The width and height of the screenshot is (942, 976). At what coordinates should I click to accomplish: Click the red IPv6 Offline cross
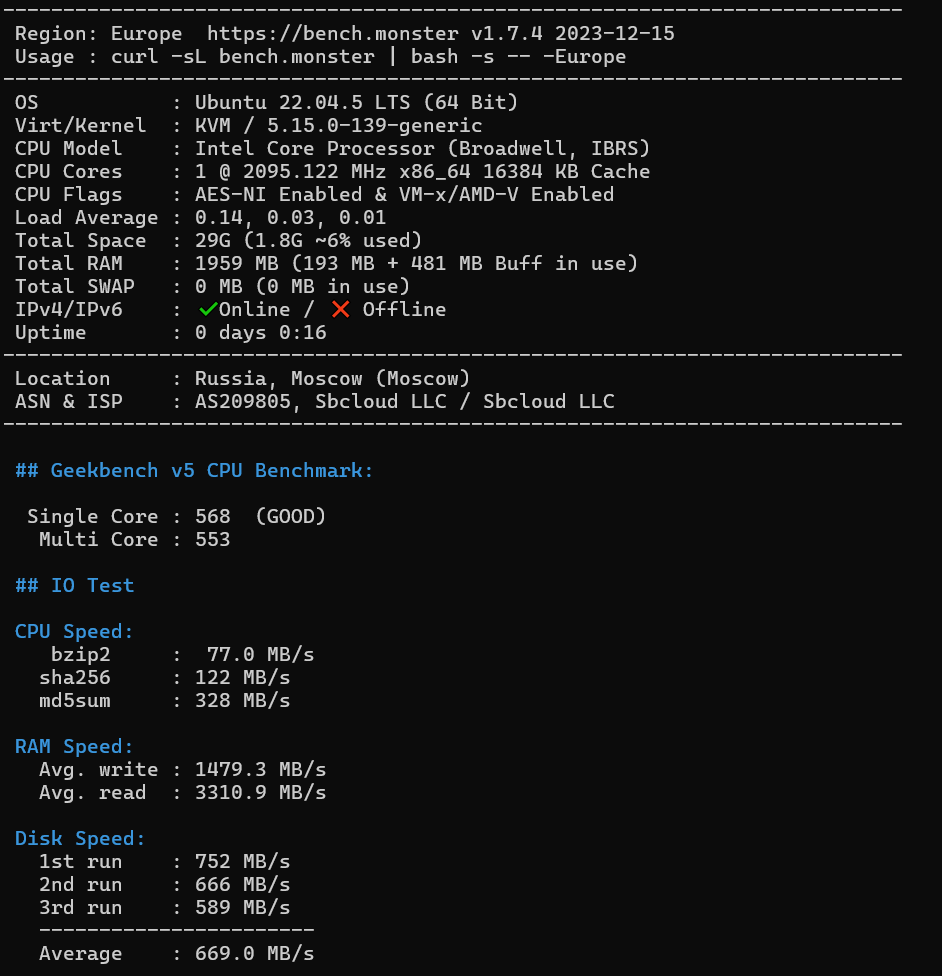click(x=341, y=309)
